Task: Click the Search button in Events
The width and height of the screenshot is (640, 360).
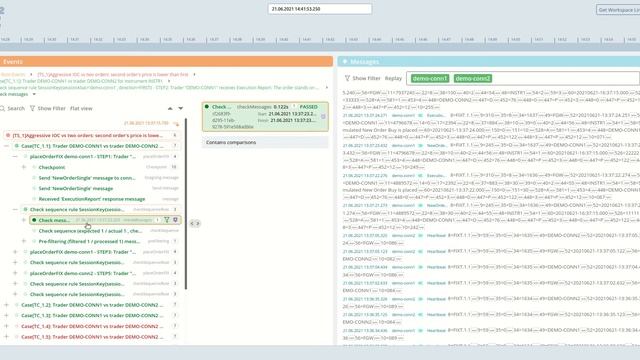Action: (13, 109)
